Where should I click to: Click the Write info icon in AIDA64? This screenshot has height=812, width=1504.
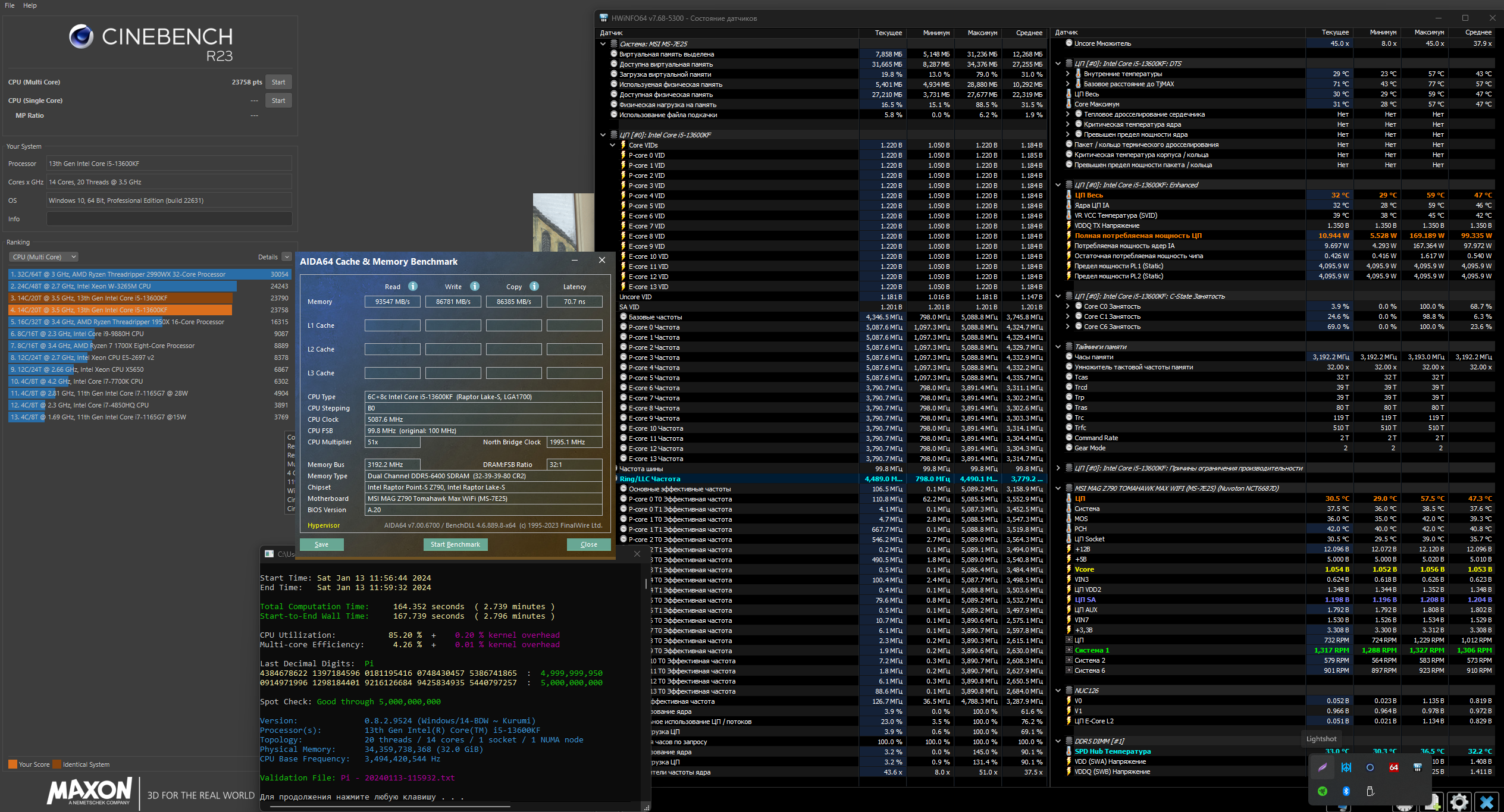(x=475, y=286)
